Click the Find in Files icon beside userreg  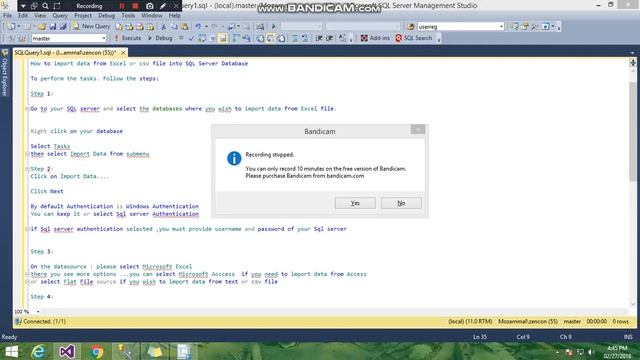tap(411, 27)
